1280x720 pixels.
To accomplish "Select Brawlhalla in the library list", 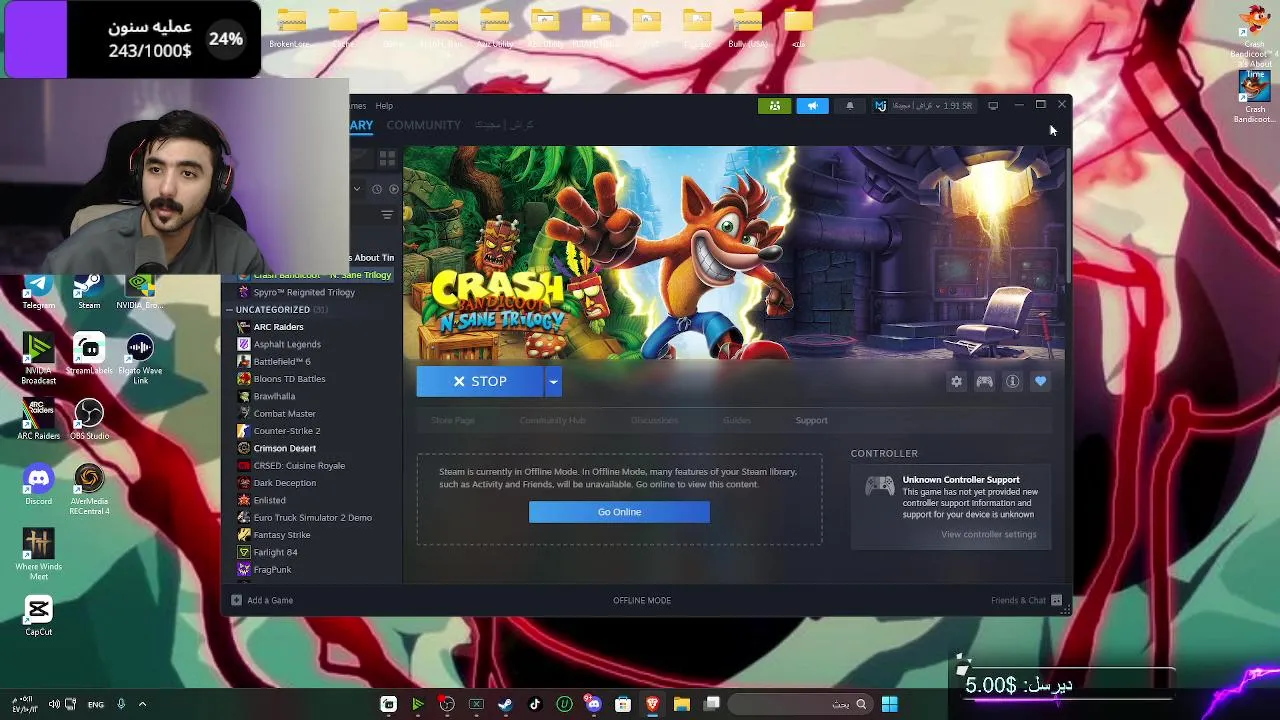I will [x=274, y=396].
